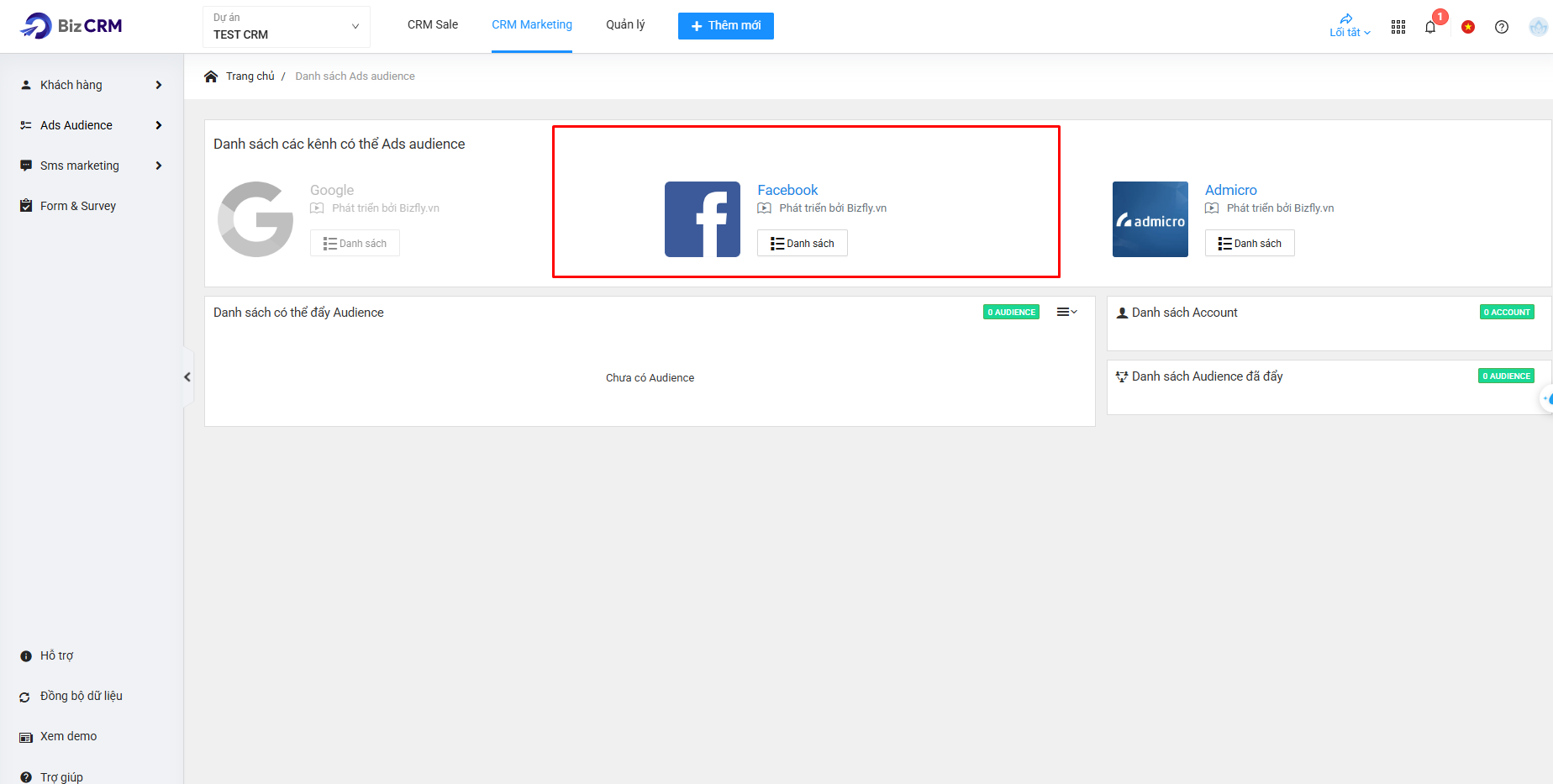Click video icon beside Facebook developer text
The height and width of the screenshot is (784, 1553).
coord(764,208)
